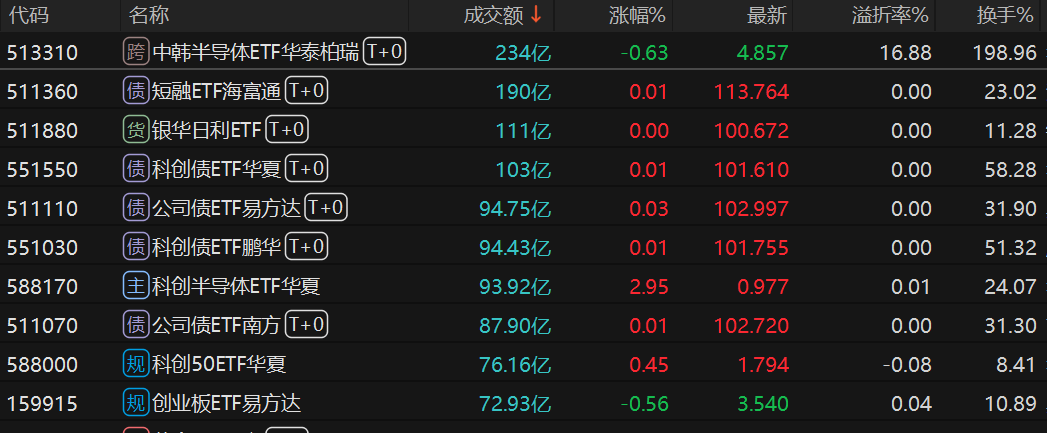Click T+0 tag on 科创债ETF华夏

click(x=306, y=168)
